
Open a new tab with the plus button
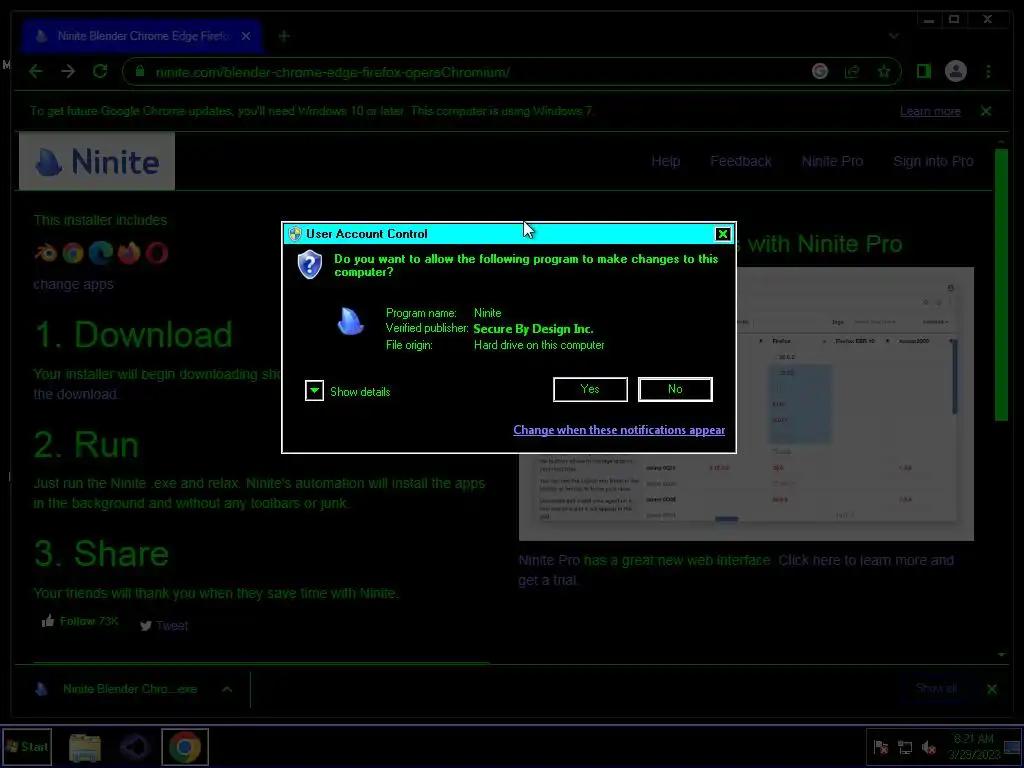click(283, 36)
